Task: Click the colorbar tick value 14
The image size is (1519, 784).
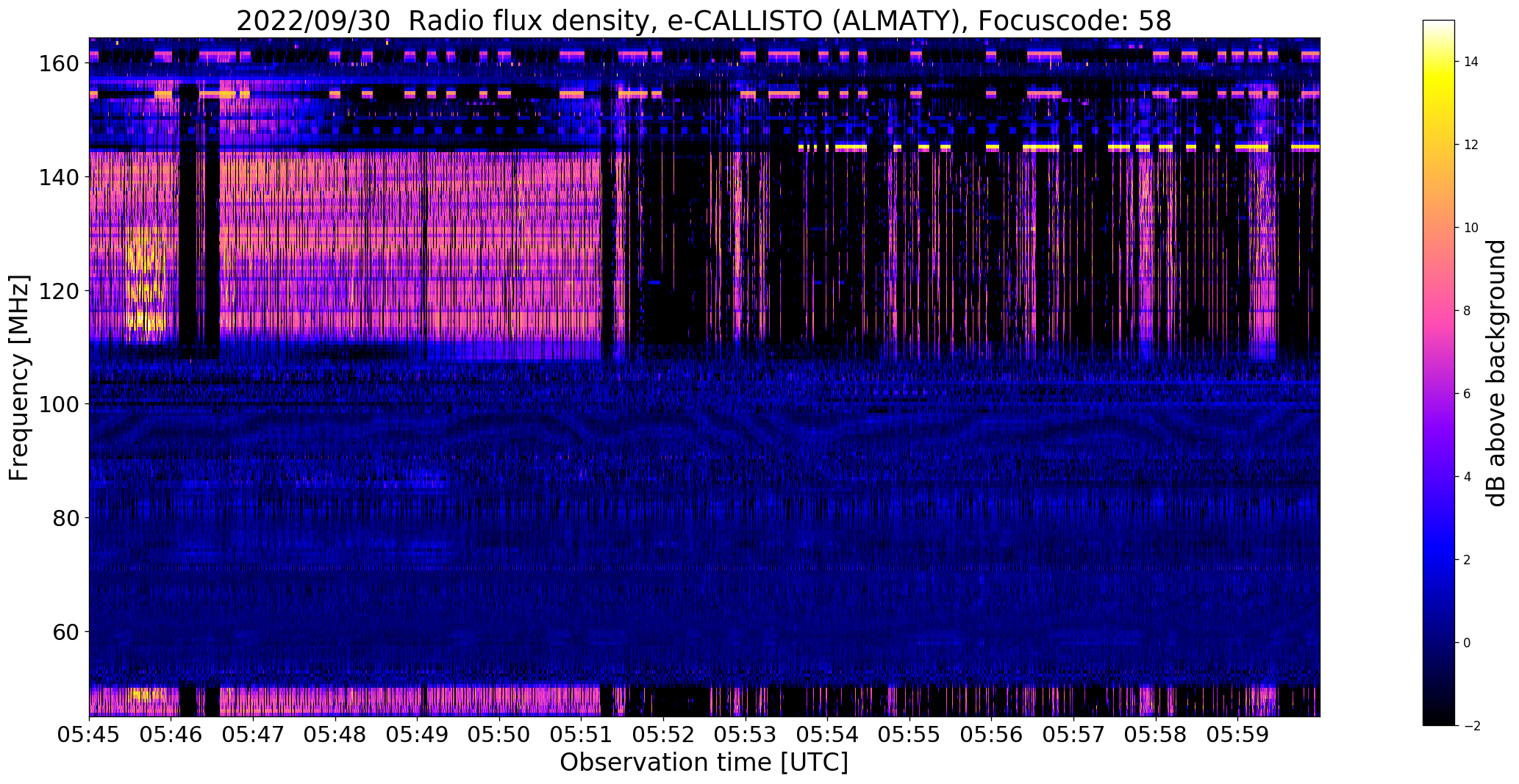Action: pos(1470,62)
